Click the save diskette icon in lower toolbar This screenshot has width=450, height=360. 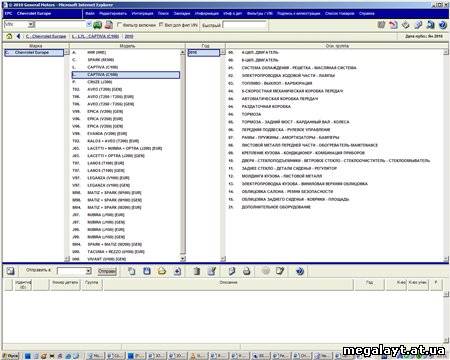point(147,271)
